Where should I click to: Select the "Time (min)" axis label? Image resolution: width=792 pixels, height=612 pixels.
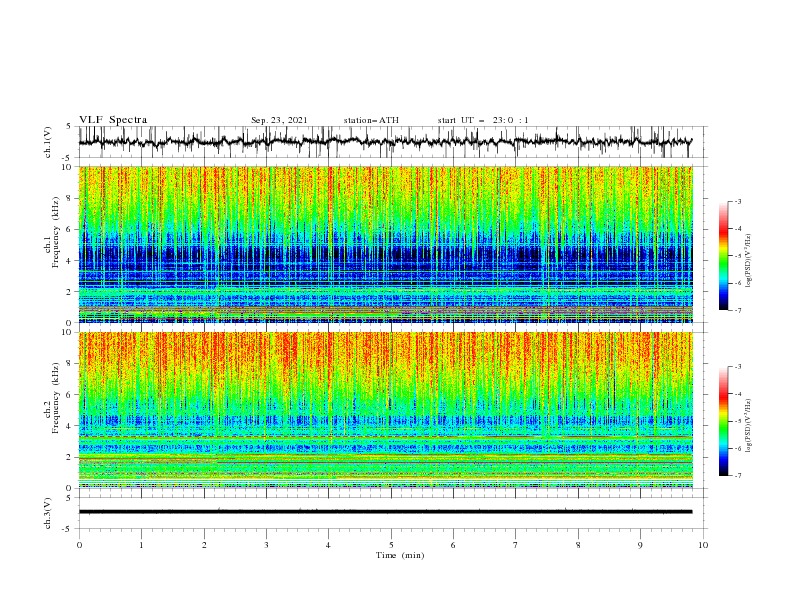(x=400, y=555)
